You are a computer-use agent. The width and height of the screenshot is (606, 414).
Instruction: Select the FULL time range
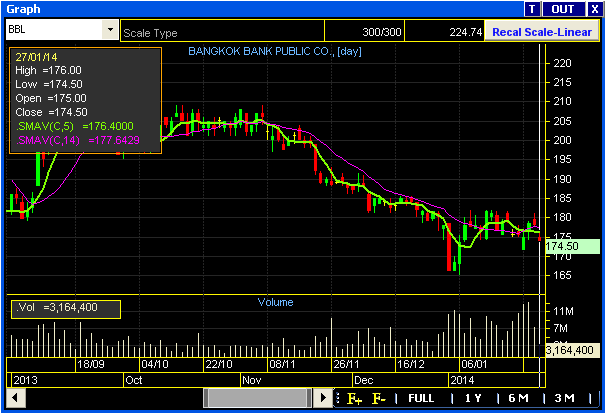coord(421,398)
